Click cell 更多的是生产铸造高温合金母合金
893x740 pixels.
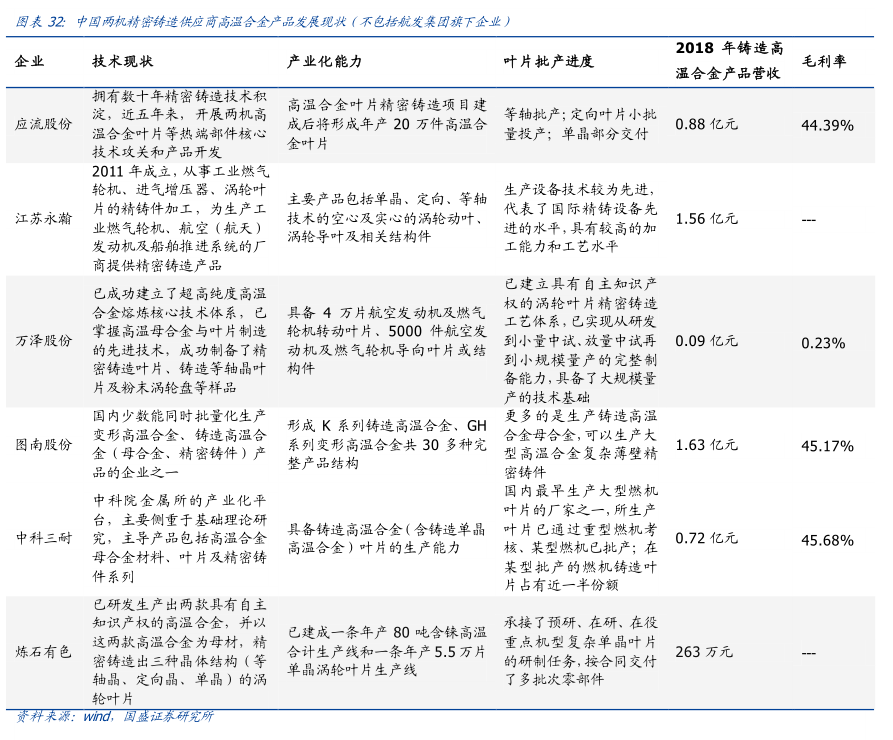(580, 444)
